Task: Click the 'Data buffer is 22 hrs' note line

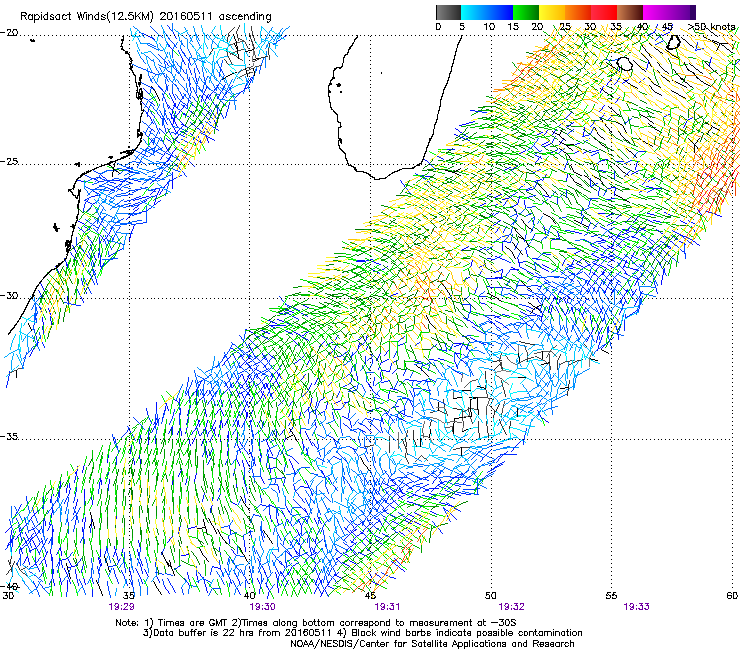Action: click(x=362, y=633)
